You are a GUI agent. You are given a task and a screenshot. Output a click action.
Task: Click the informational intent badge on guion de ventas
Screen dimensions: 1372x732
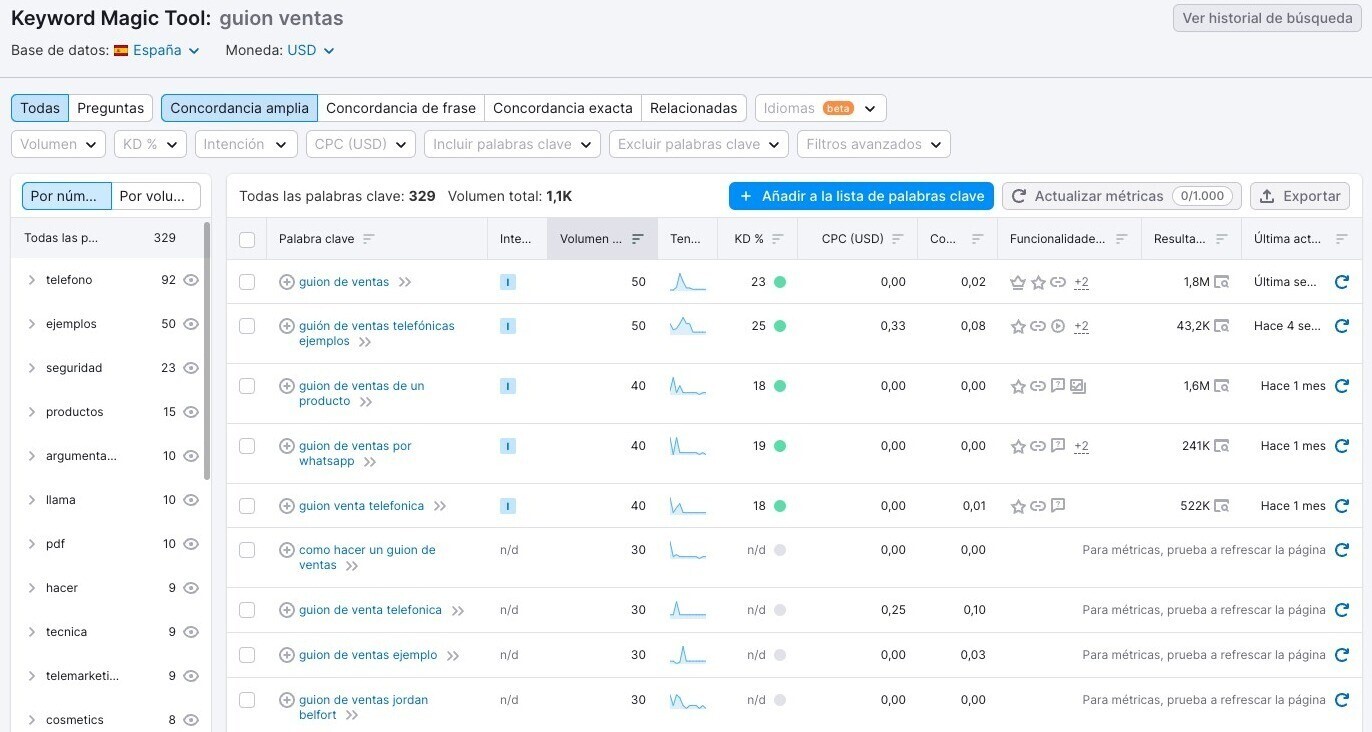pos(508,281)
